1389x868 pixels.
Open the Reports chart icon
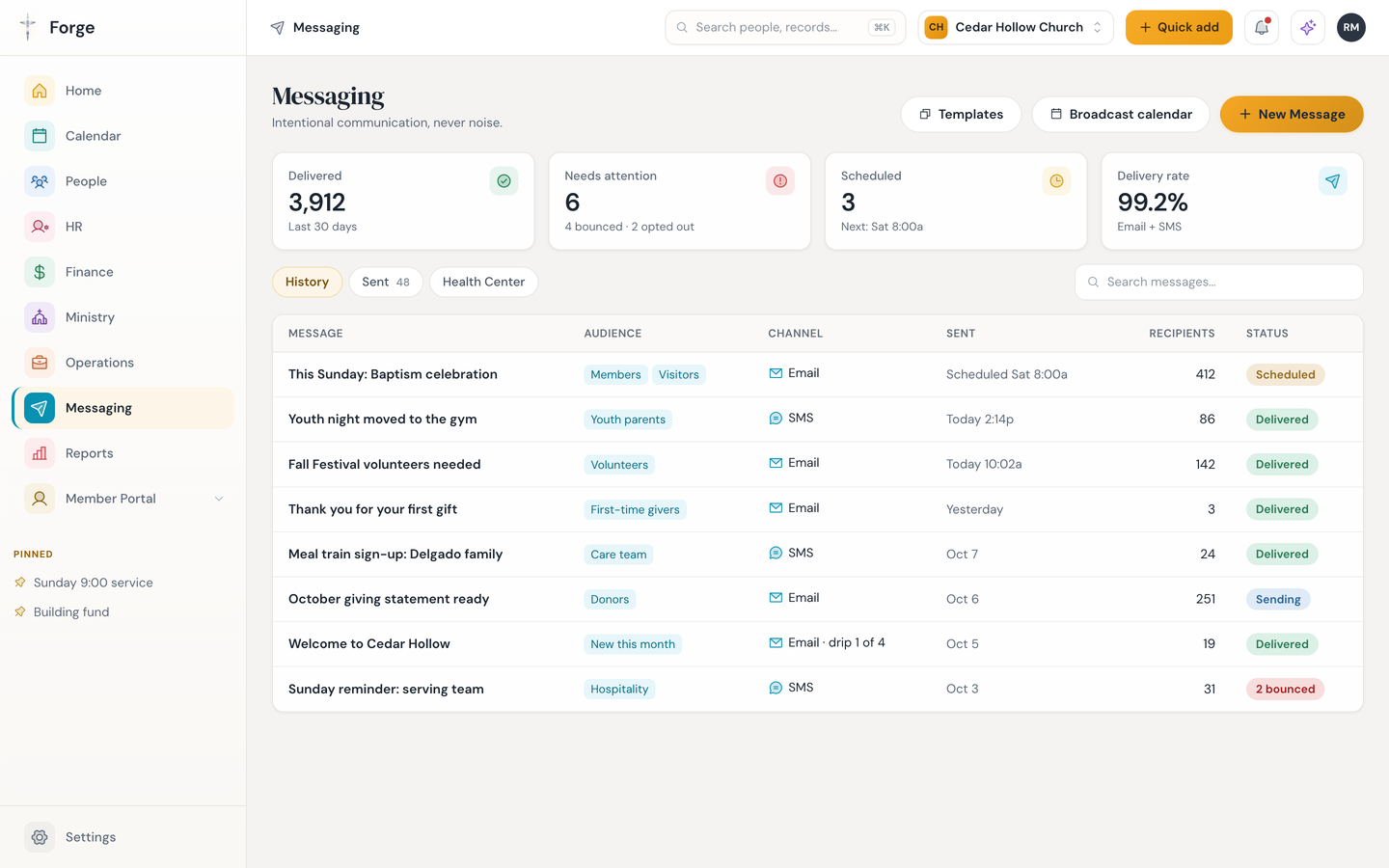(40, 453)
